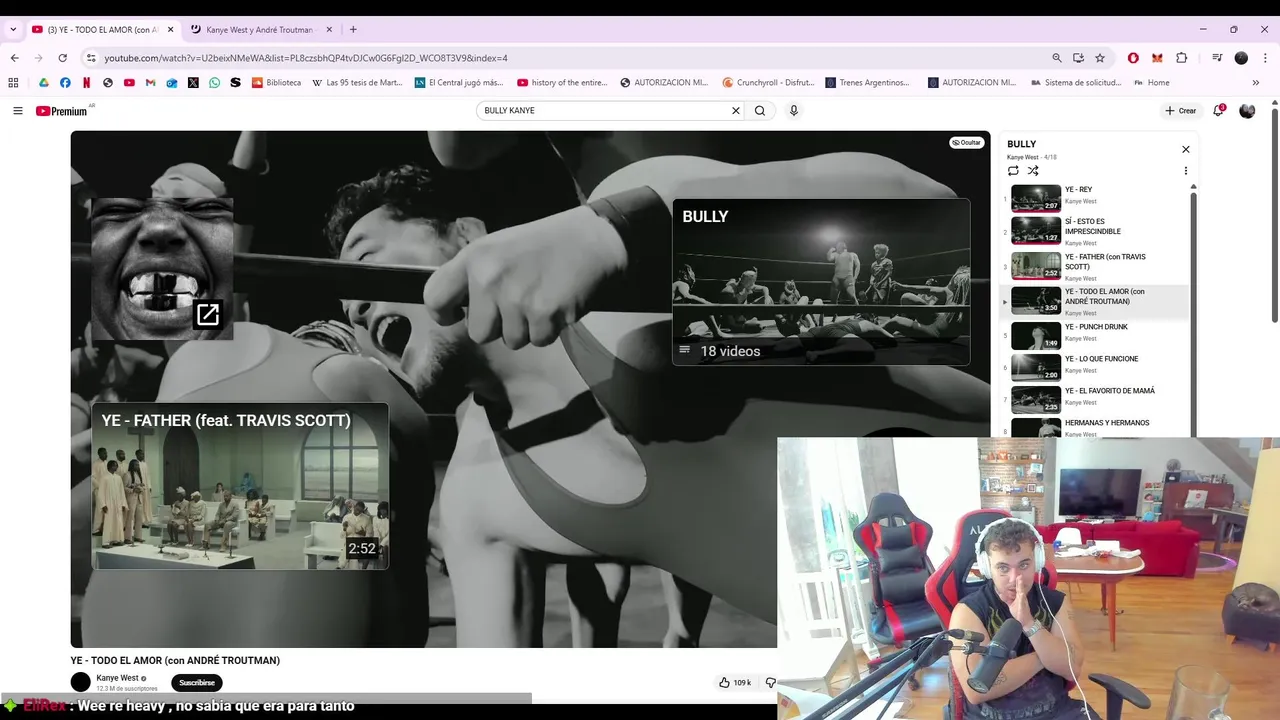Viewport: 1280px width, 720px height.
Task: Select YE - TODO EL AMOR playlist entry
Action: click(1096, 301)
